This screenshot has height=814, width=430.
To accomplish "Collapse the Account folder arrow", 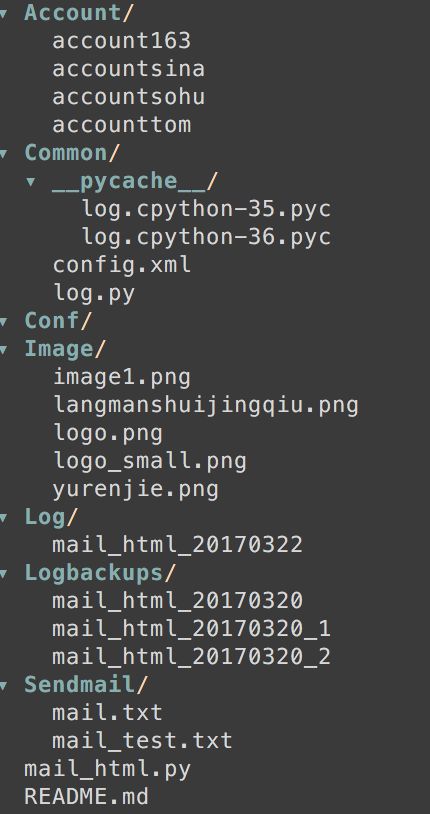I will point(3,13).
